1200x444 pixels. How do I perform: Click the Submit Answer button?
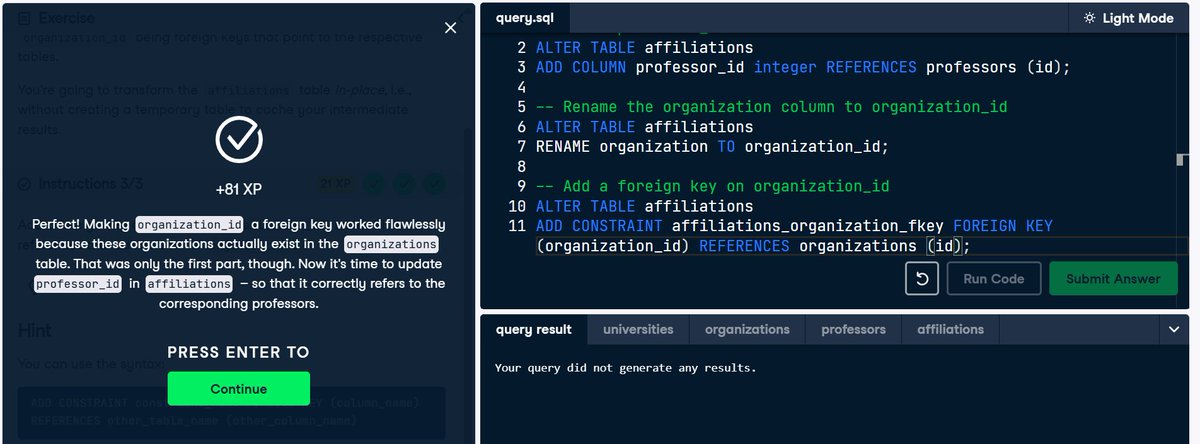tap(1112, 279)
